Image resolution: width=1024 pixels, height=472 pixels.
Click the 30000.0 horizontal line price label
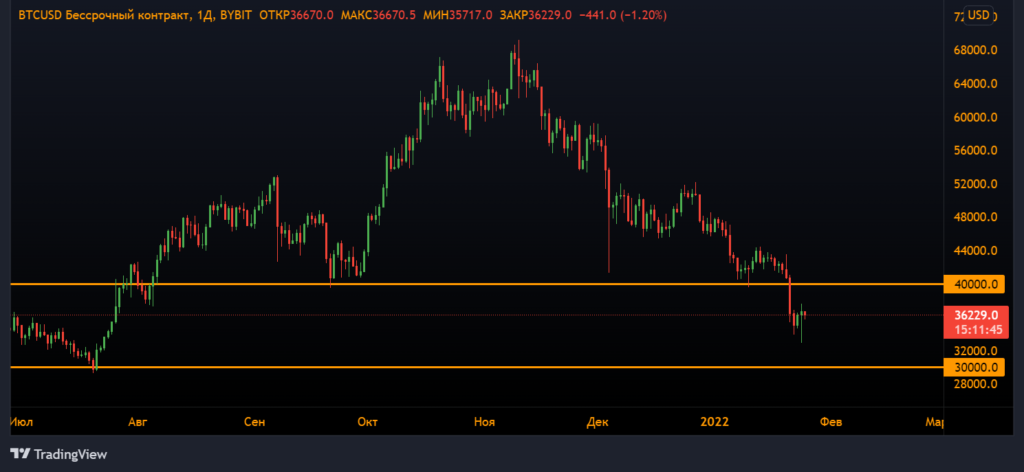(x=975, y=368)
